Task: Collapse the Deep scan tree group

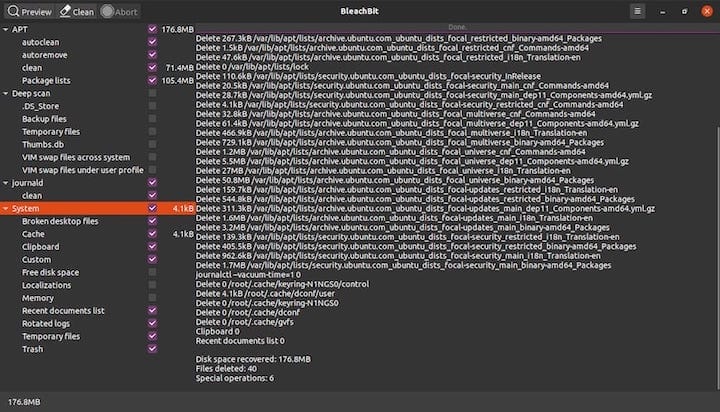Action: coord(6,93)
